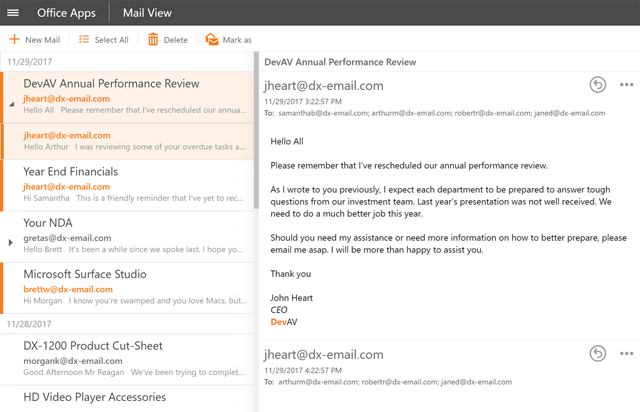Open the HD Video Player Accessories email
This screenshot has height=412, width=640.
click(x=130, y=398)
